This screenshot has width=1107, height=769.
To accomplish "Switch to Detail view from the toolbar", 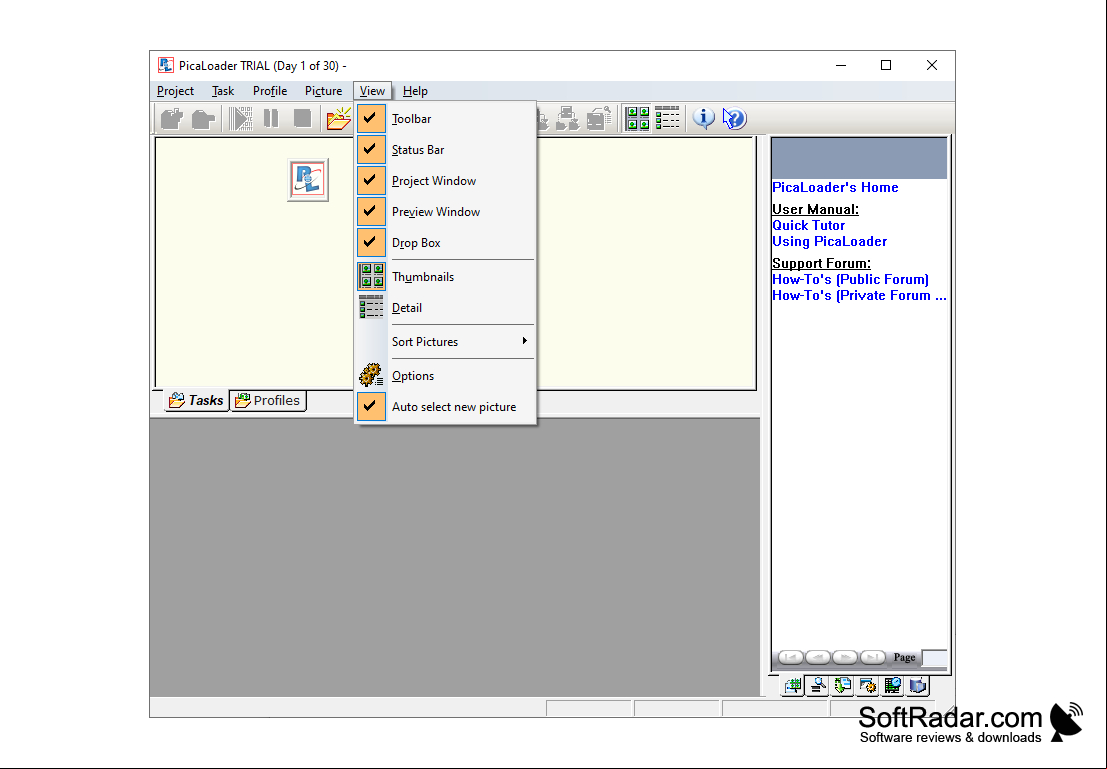I will point(667,119).
